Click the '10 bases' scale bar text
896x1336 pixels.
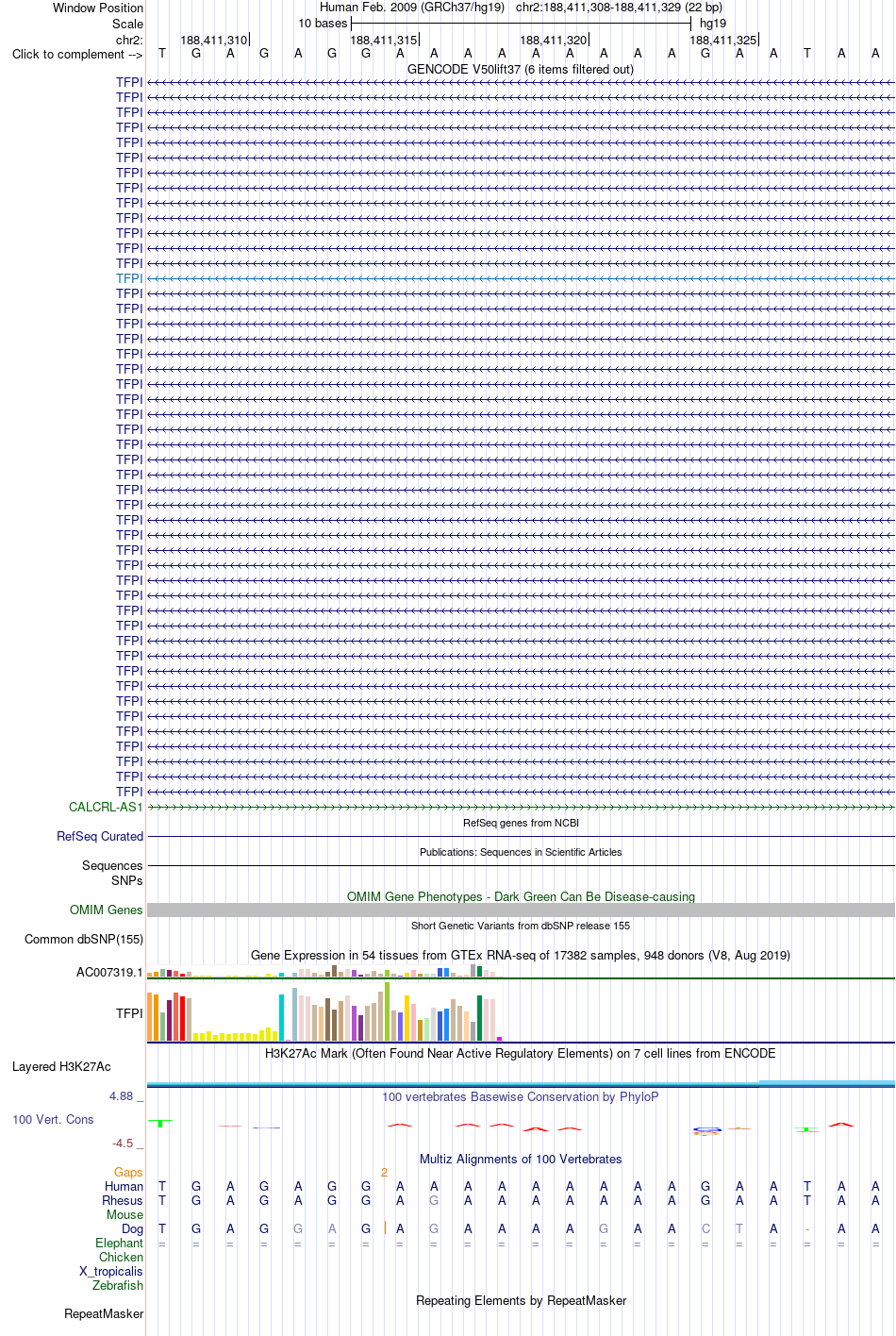tap(323, 23)
